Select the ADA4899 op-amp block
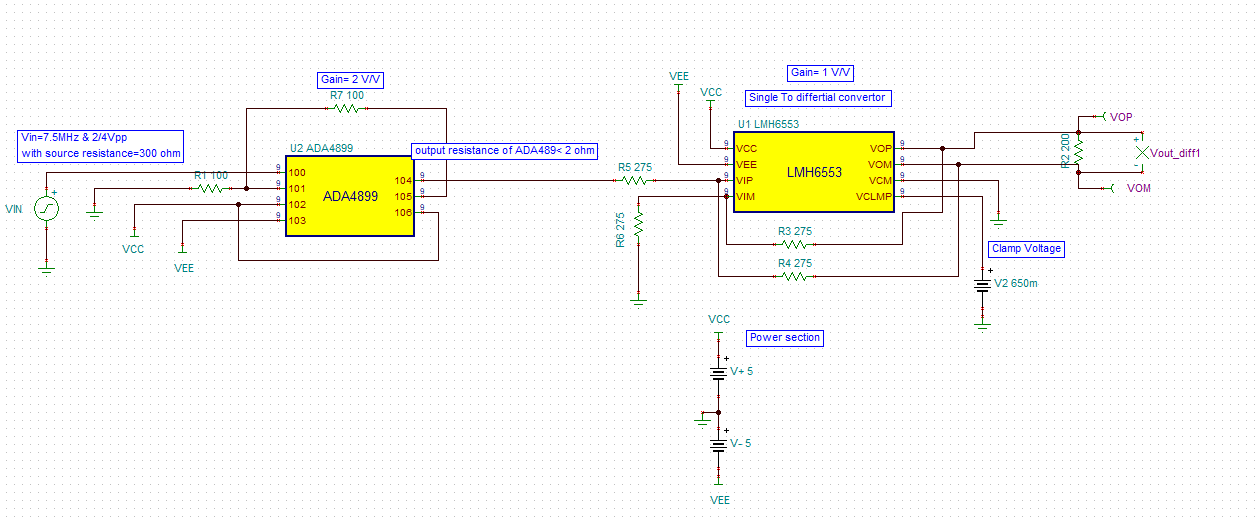Viewport: 1255px width, 524px height. 349,196
